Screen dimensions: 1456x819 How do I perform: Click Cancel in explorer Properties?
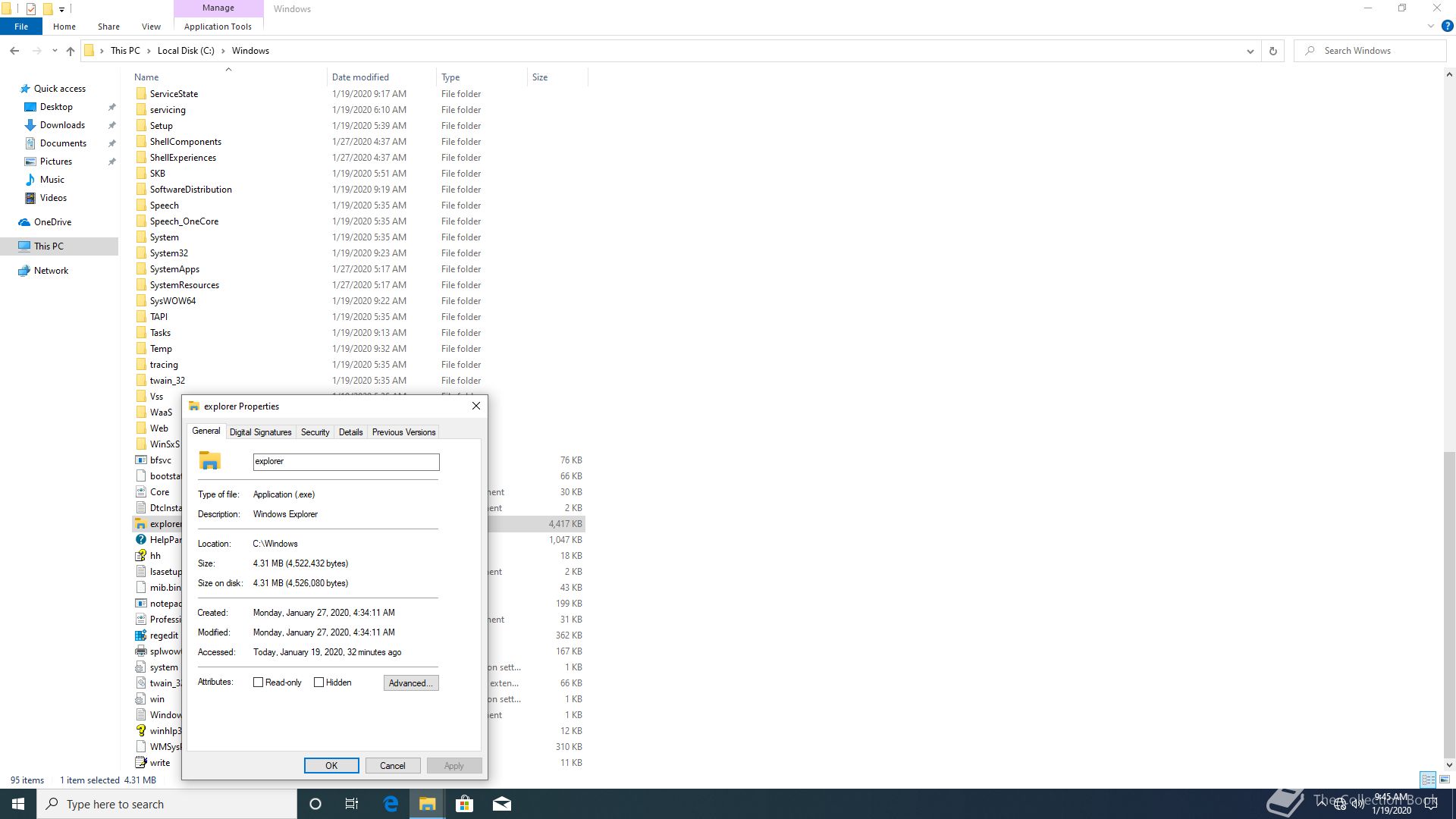tap(393, 765)
